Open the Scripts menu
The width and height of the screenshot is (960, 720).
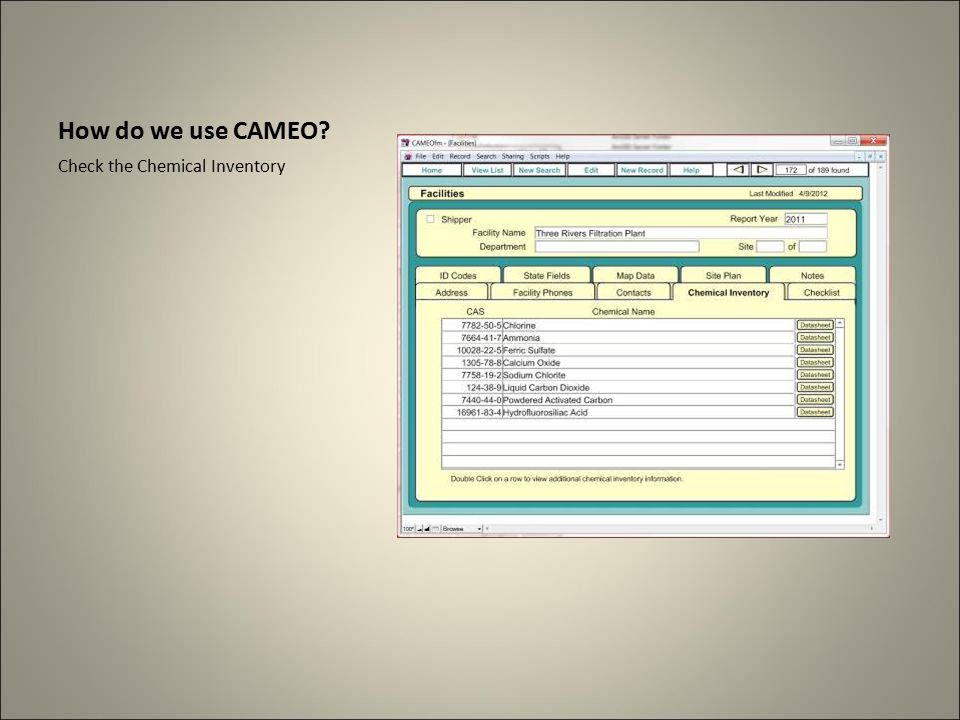[539, 157]
